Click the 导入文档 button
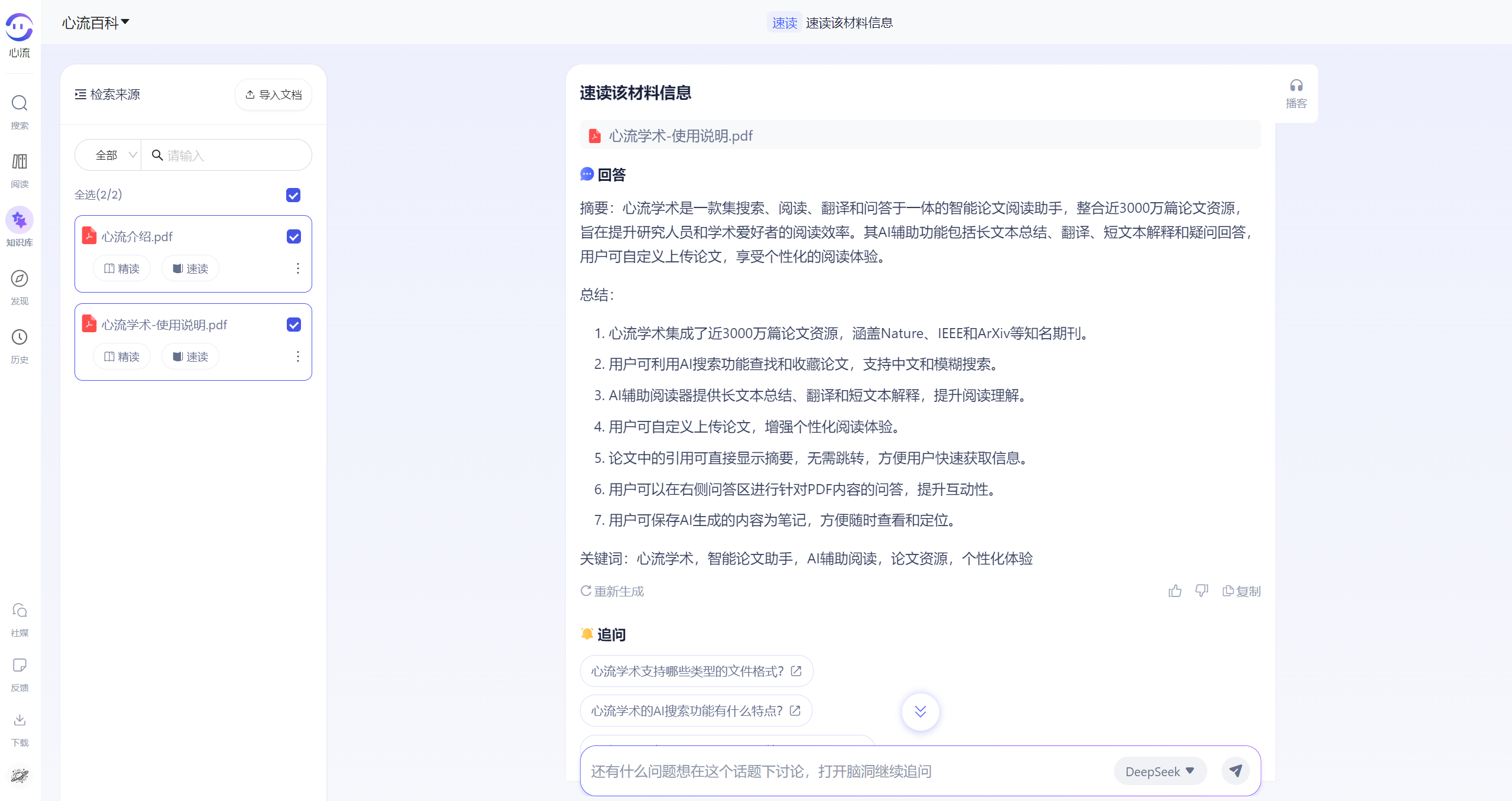Viewport: 1512px width, 801px height. (273, 95)
